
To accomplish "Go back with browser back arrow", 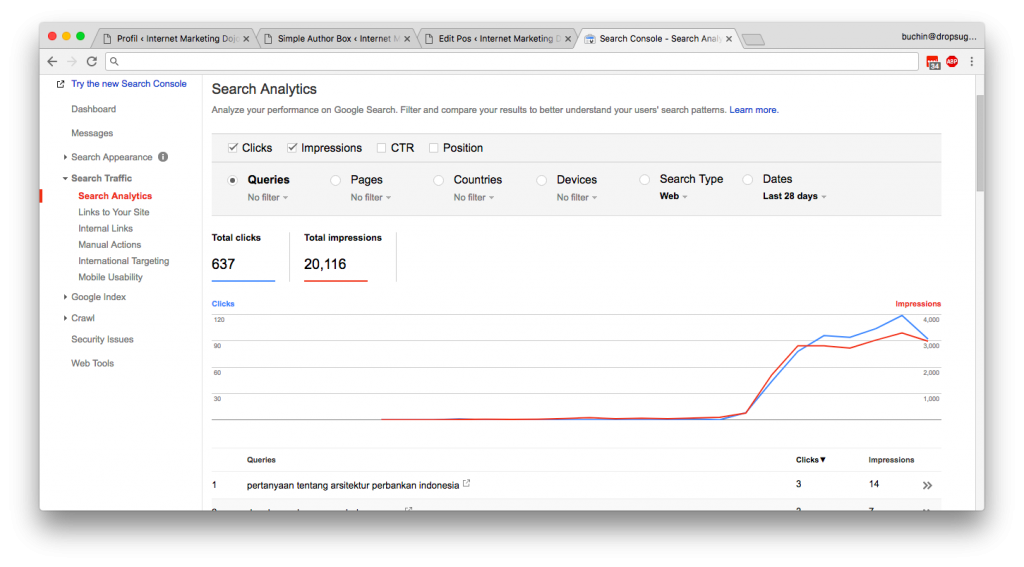I will (x=52, y=61).
